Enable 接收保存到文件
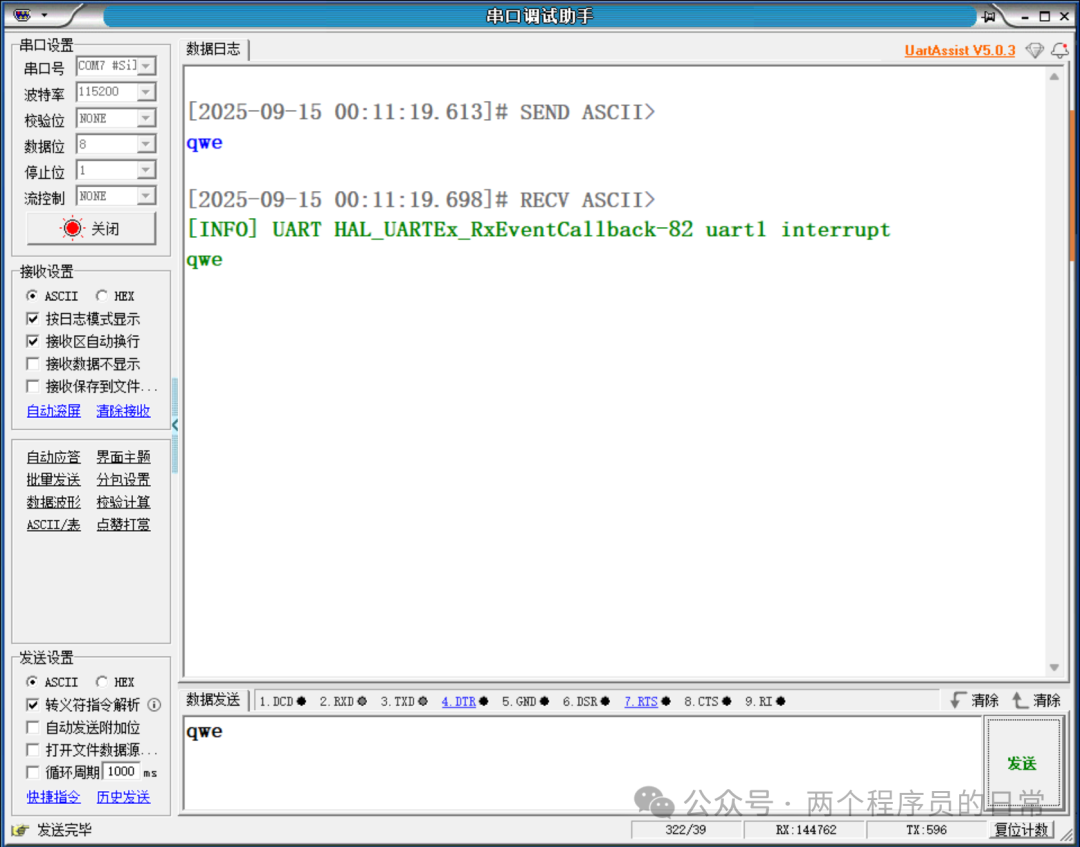The width and height of the screenshot is (1080, 847). [32, 386]
